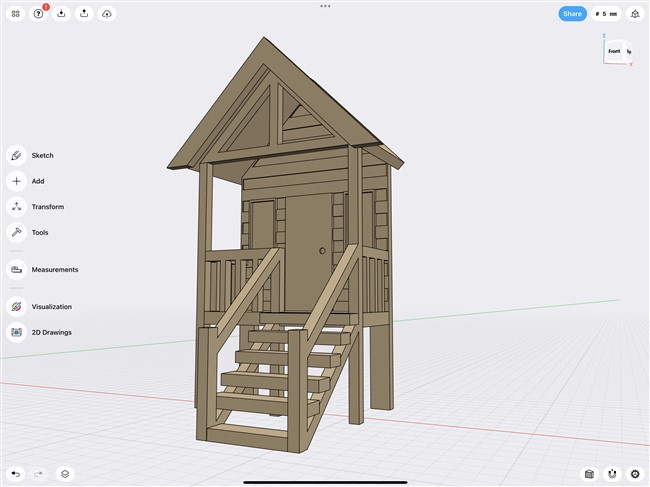Viewport: 650px width, 487px height.
Task: Expand the items layers panel
Action: click(64, 474)
